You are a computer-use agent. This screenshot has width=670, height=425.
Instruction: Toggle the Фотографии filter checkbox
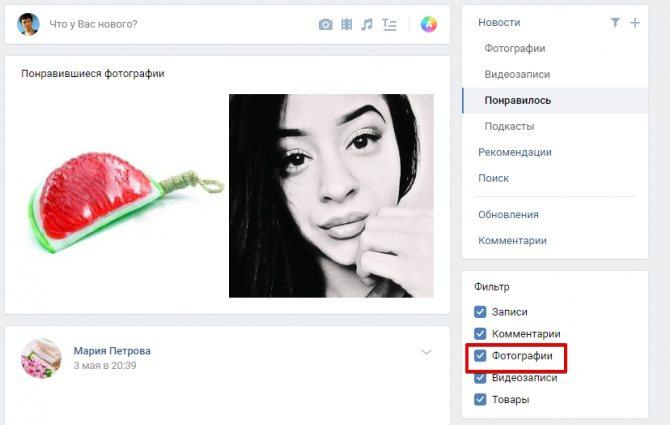pos(480,355)
